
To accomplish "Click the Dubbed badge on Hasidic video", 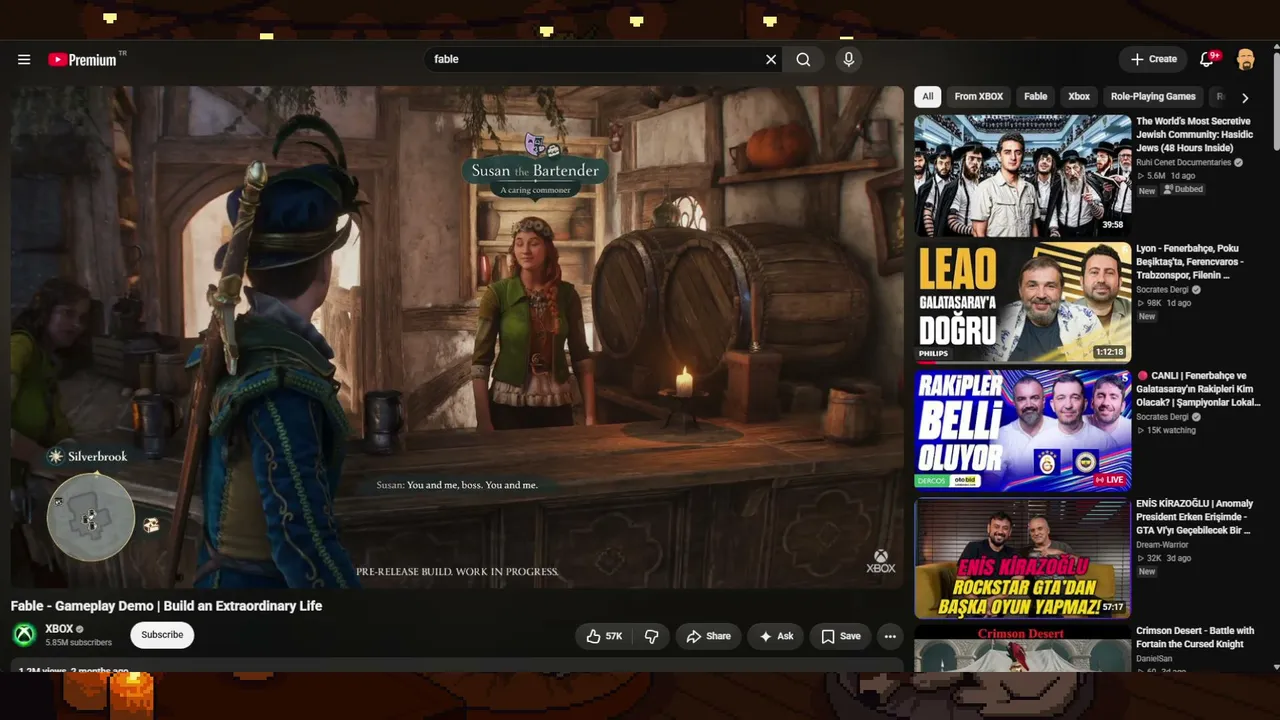I will click(x=1183, y=189).
